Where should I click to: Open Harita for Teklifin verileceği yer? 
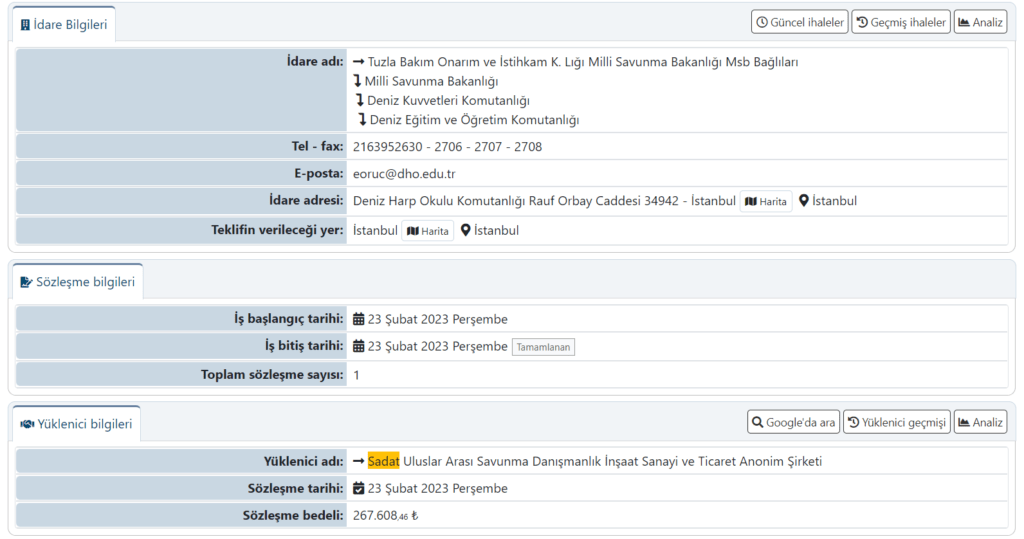pyautogui.click(x=427, y=231)
